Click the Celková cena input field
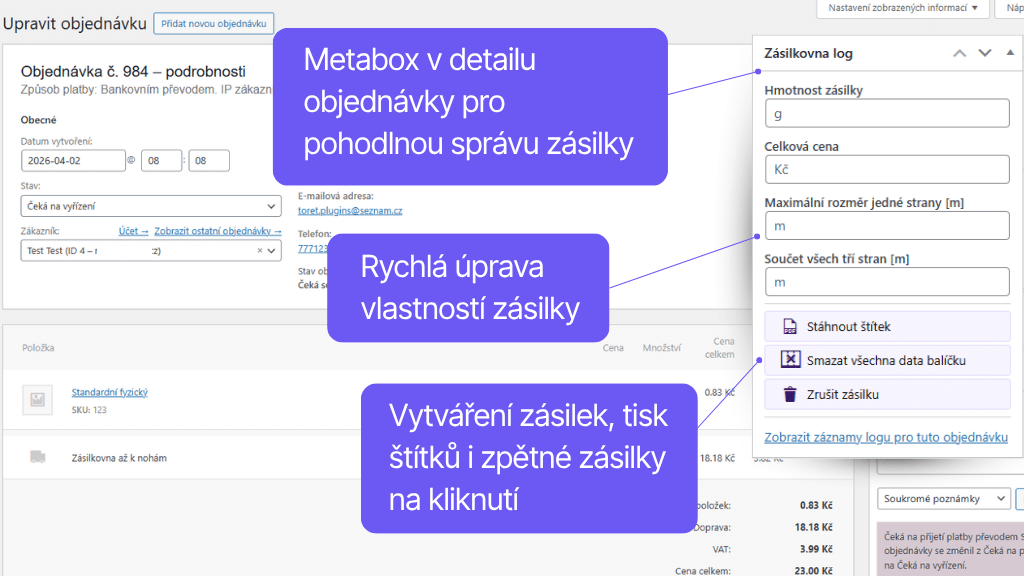The height and width of the screenshot is (576, 1024). point(886,169)
